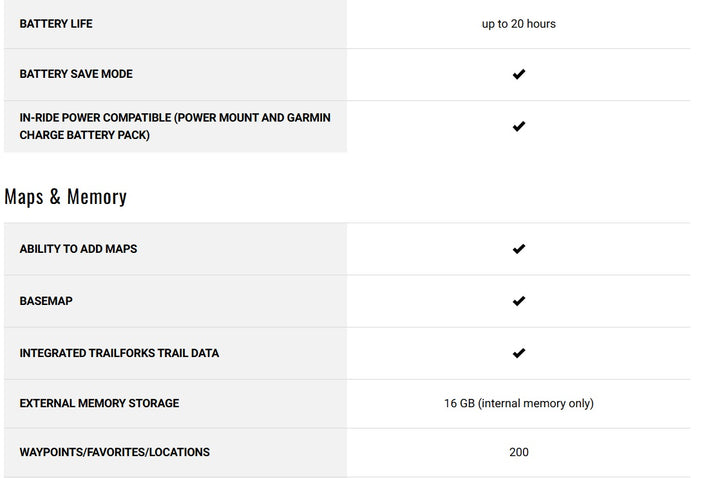Select the 'EXTERNAL MEMORY STORAGE' label
This screenshot has width=720, height=478.
99,403
